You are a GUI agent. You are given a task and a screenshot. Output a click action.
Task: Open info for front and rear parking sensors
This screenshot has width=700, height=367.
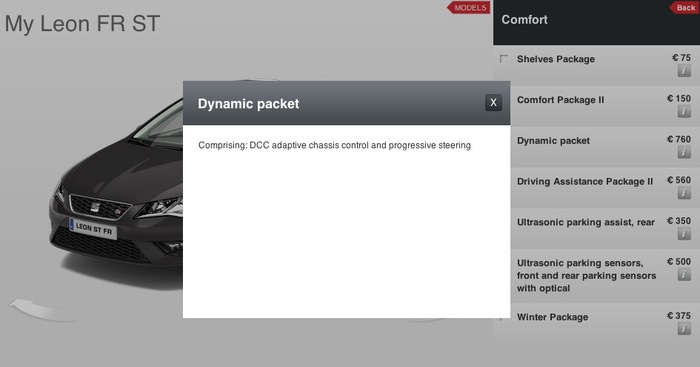pos(684,274)
